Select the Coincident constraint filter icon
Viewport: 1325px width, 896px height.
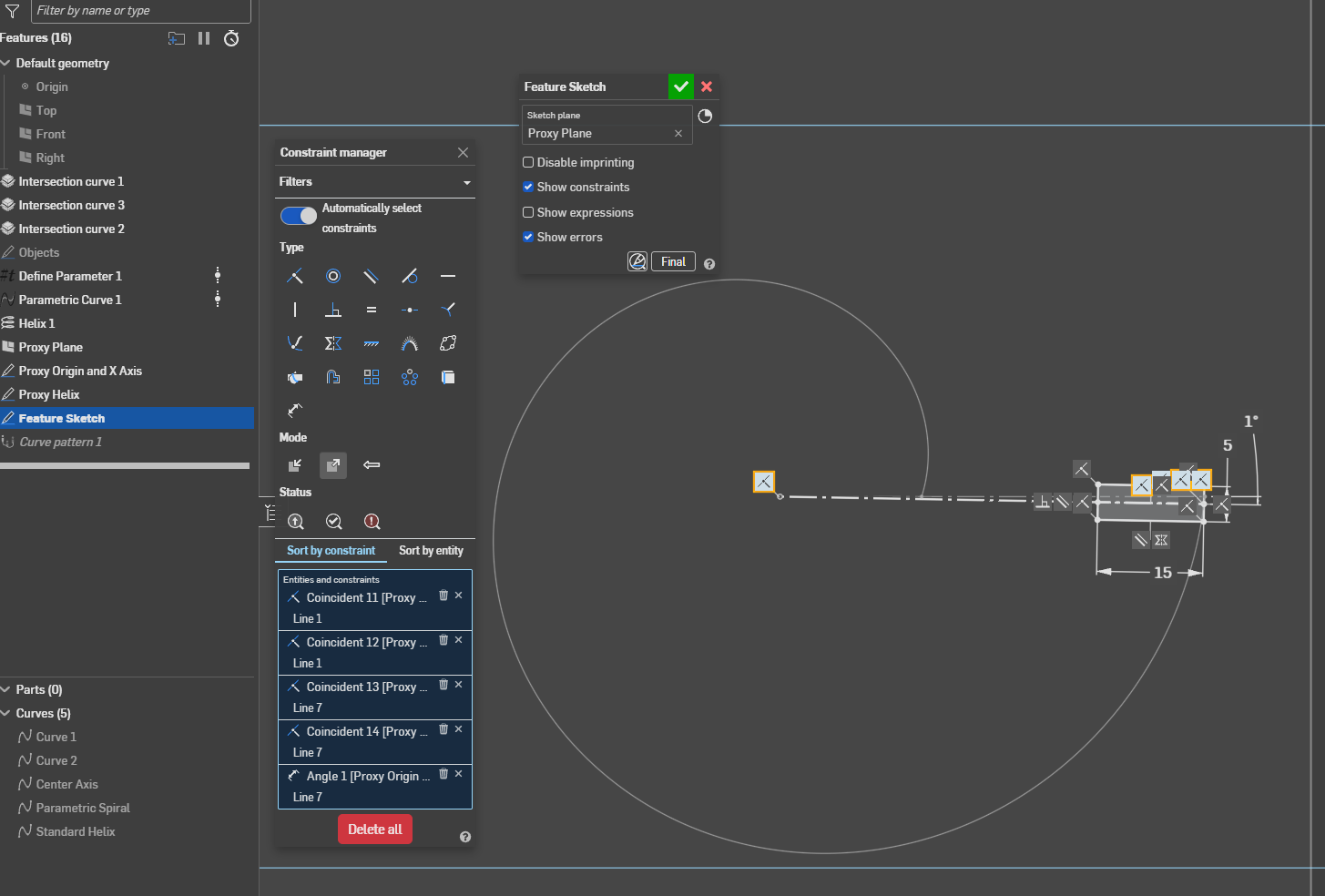(295, 276)
